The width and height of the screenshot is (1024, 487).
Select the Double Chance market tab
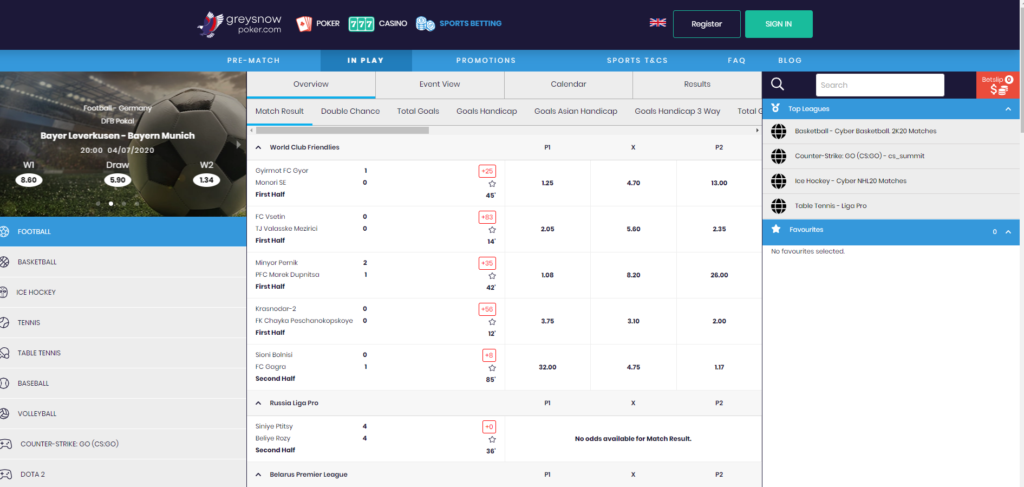tap(350, 111)
